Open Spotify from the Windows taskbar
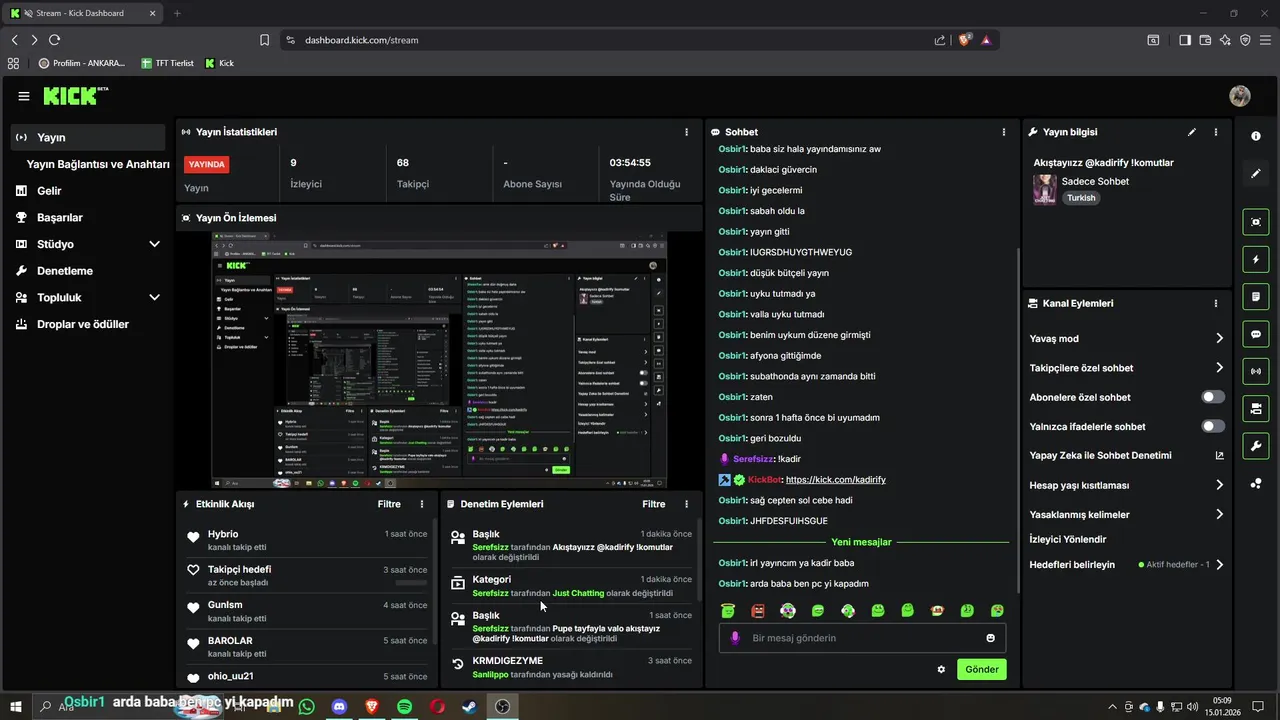The image size is (1280, 720). 404,706
